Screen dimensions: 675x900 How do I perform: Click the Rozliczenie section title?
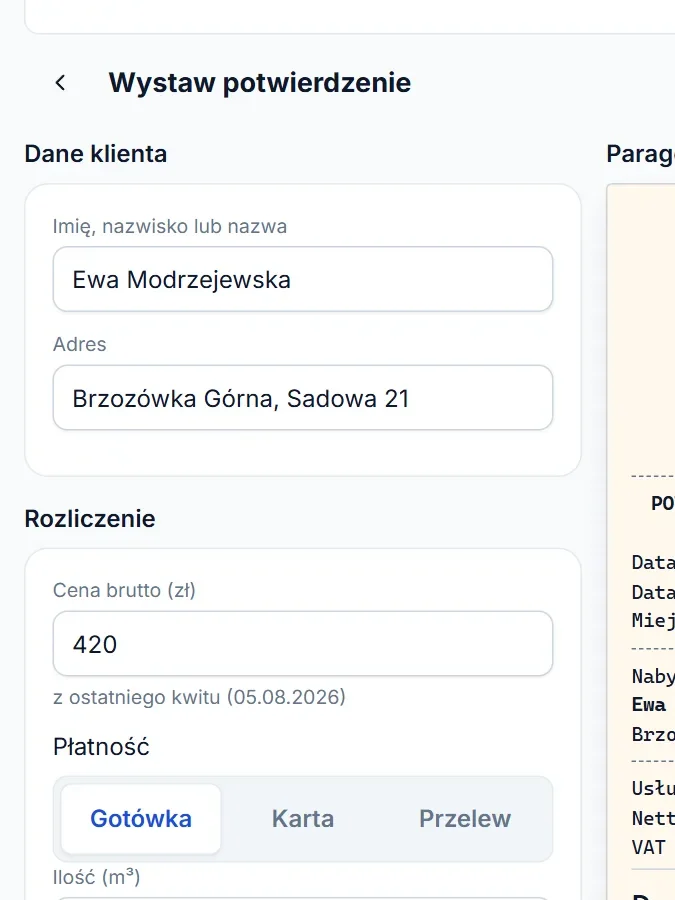click(90, 518)
